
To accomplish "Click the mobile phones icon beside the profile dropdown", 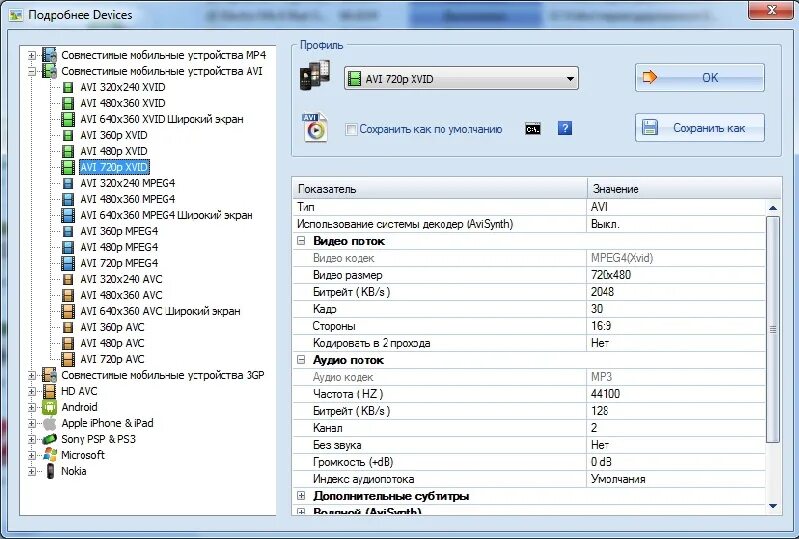I will 315,76.
